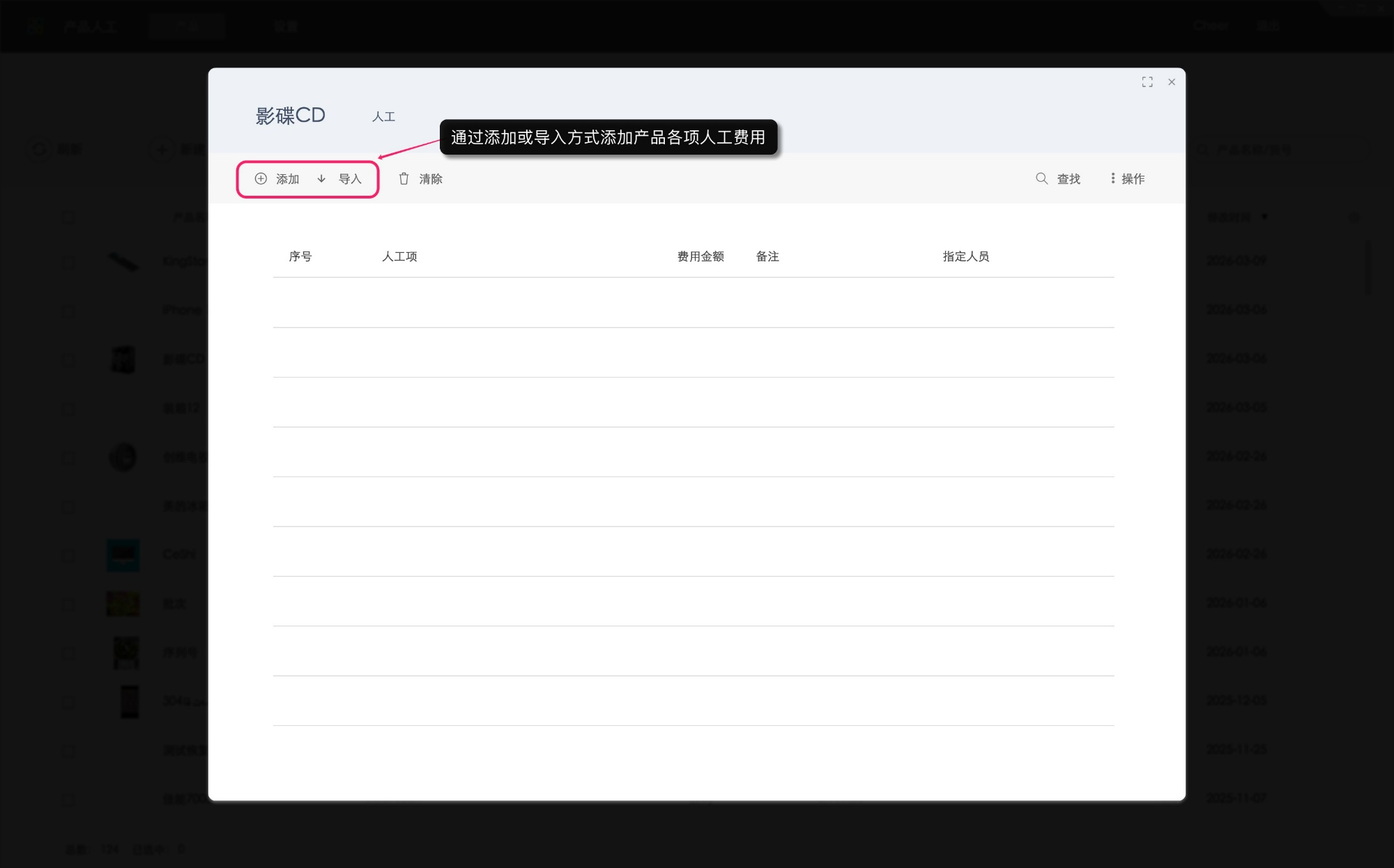Click the 人工项 column header

click(399, 256)
